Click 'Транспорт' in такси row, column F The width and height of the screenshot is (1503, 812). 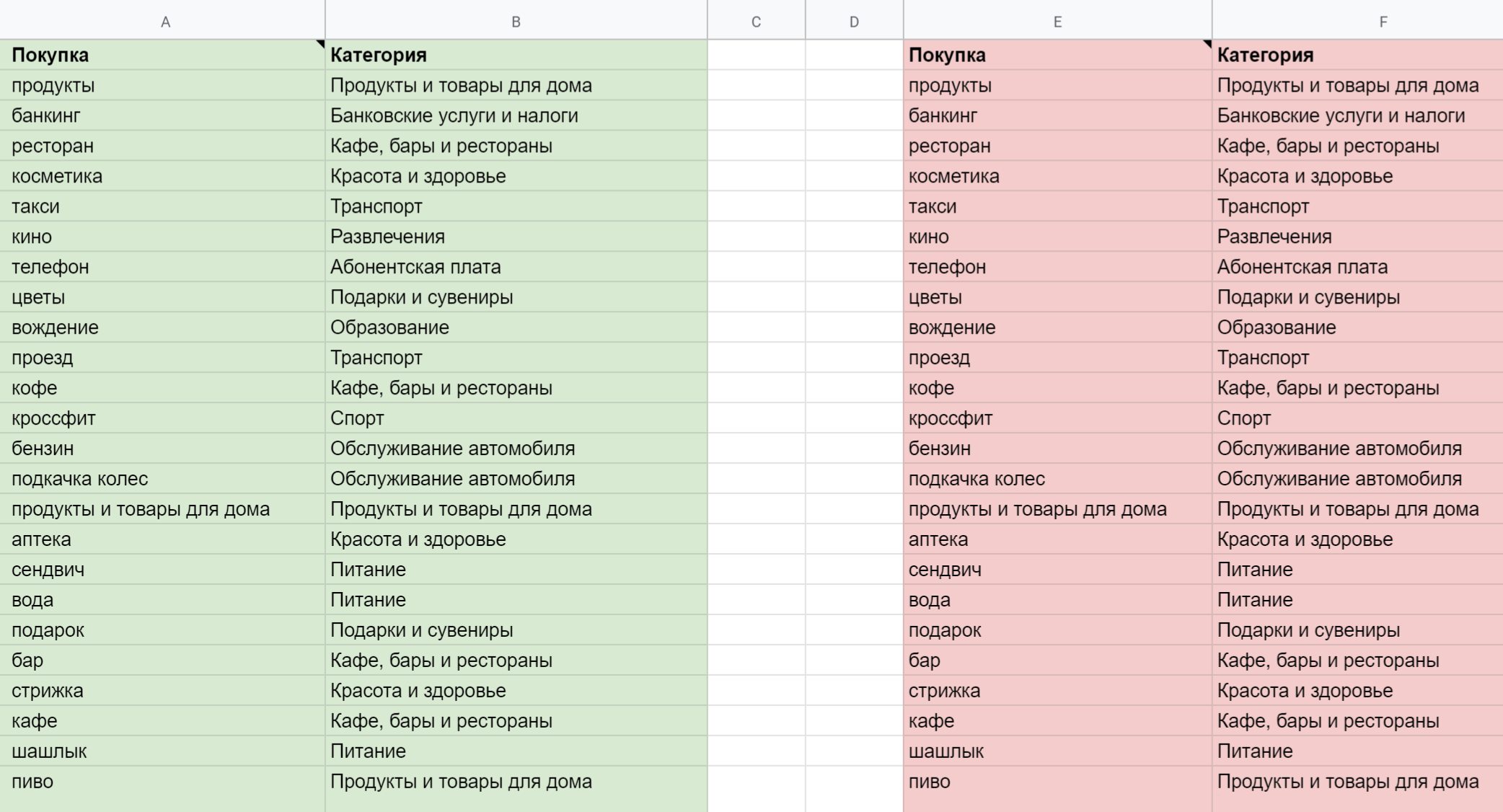point(1358,206)
